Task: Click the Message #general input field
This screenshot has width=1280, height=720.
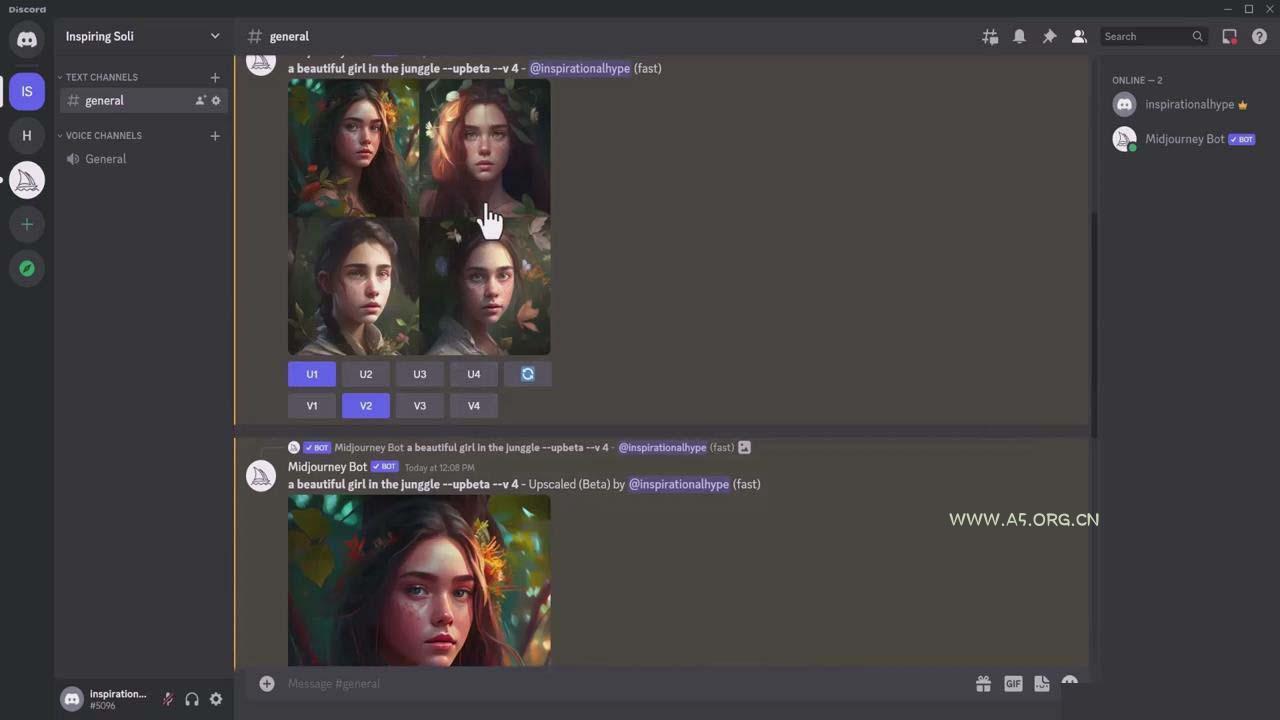Action: (x=600, y=684)
